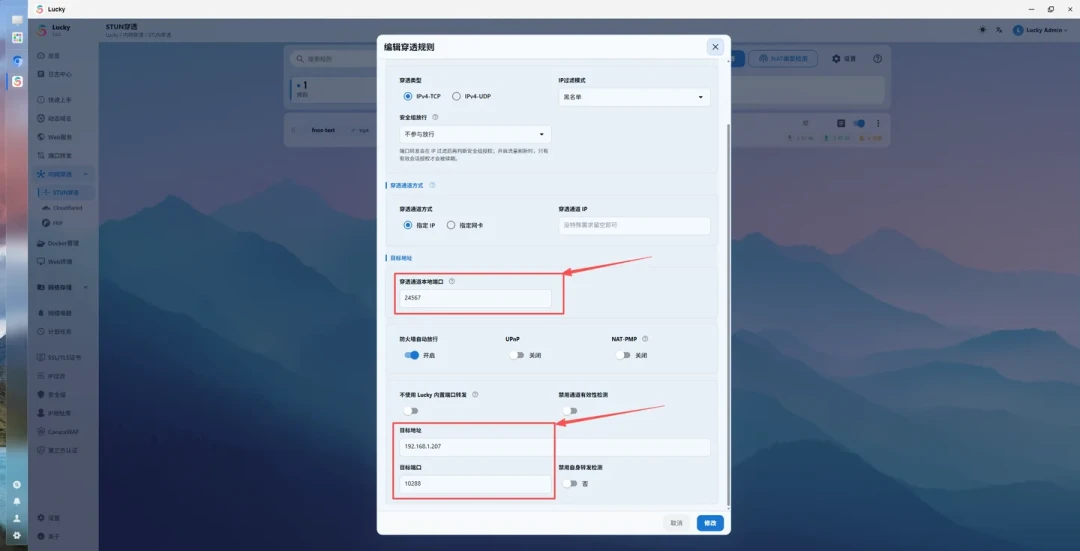Click the local port field showing 24567
1080x551 pixels.
[x=475, y=298]
